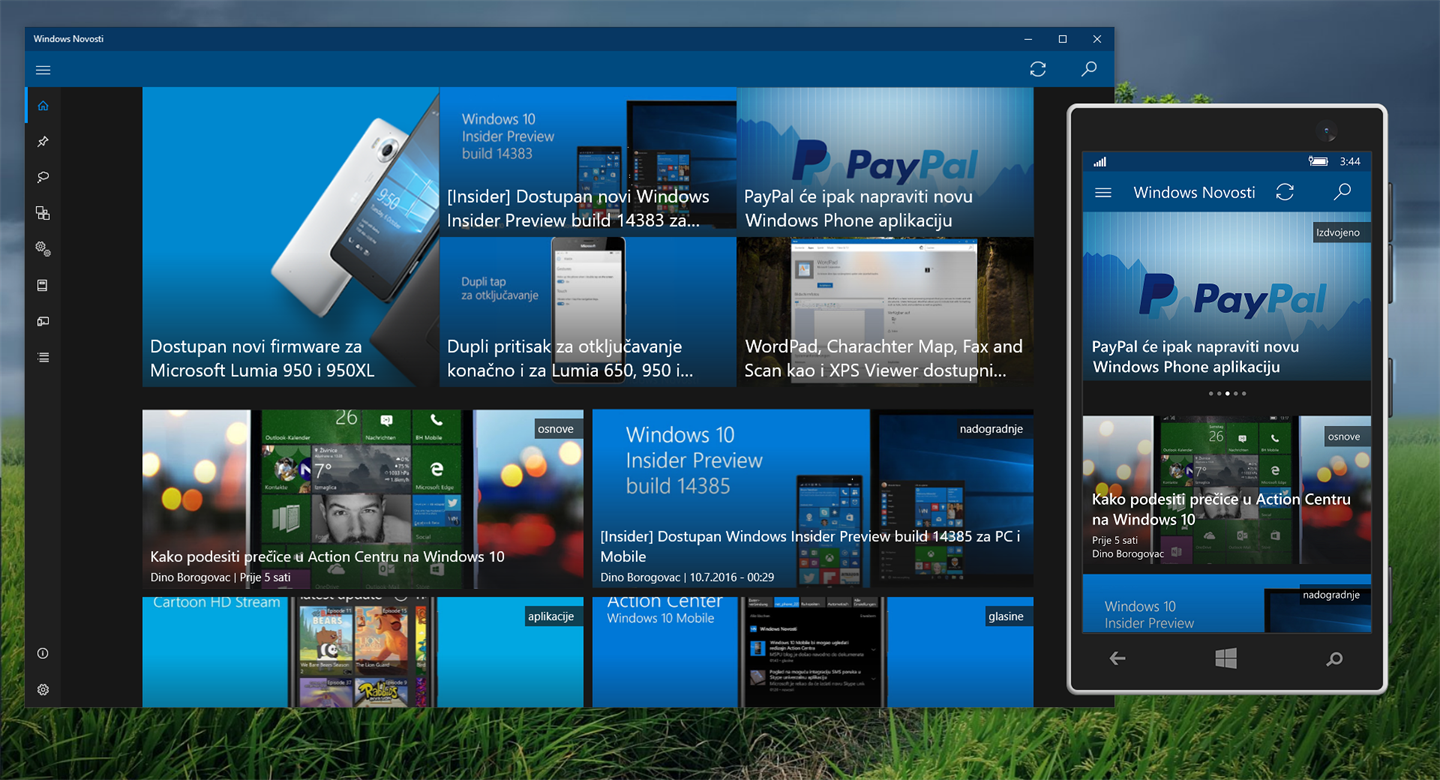Open the pin icon in the sidebar

click(43, 142)
